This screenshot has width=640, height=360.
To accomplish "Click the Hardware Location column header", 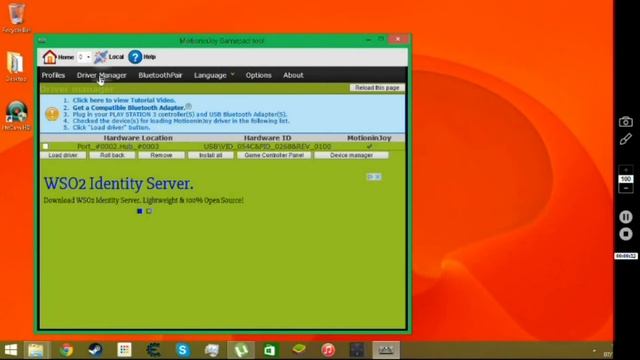I will coord(138,138).
